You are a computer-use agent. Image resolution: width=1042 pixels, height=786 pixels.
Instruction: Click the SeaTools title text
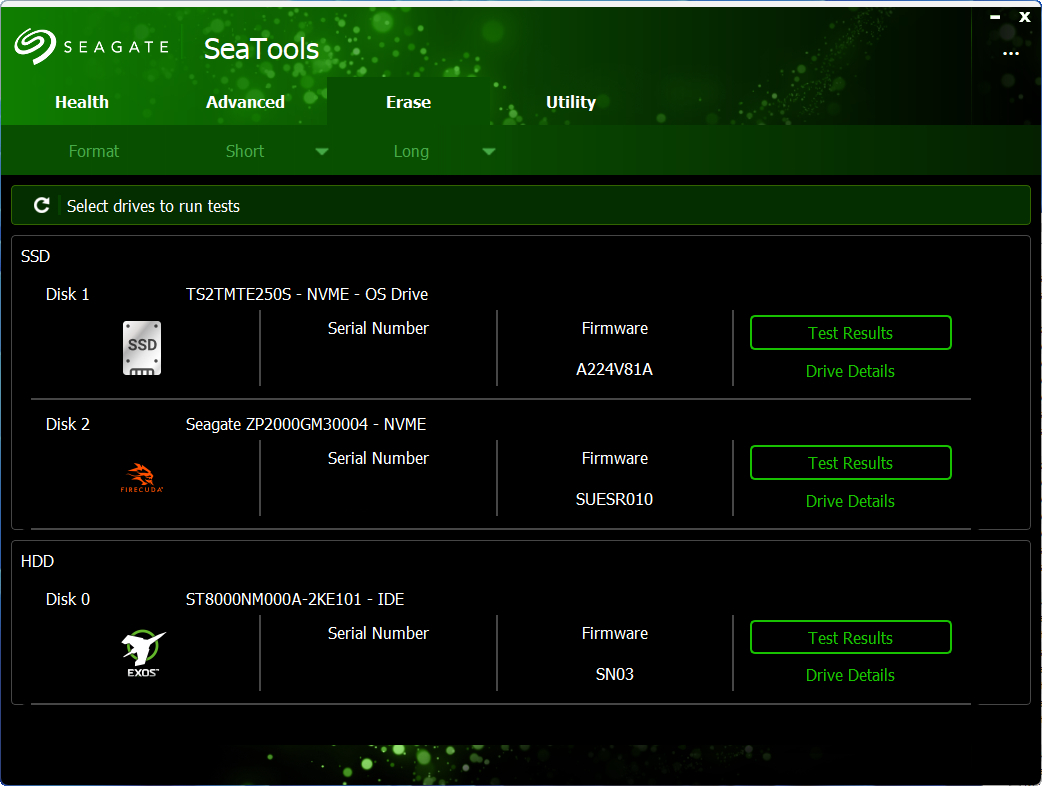pos(261,49)
